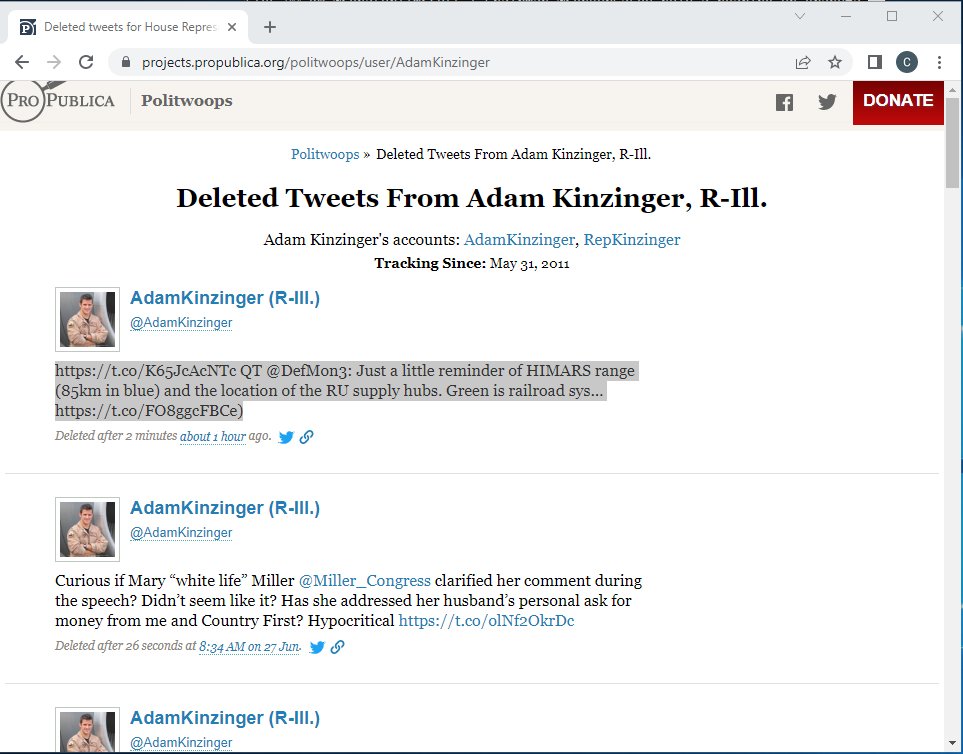Open the @Miller_Congress mention link
Viewport: 963px width, 754px height.
[x=365, y=581]
